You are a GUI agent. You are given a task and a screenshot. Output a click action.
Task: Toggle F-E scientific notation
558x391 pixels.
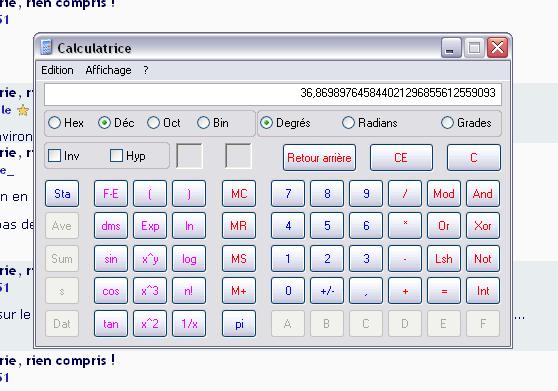click(111, 194)
